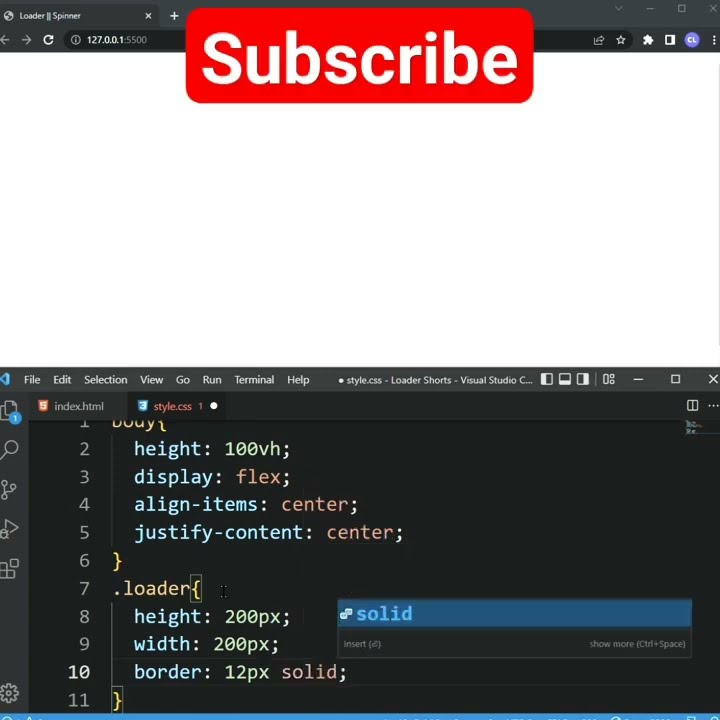Place cursor on display flex value

coord(258,477)
